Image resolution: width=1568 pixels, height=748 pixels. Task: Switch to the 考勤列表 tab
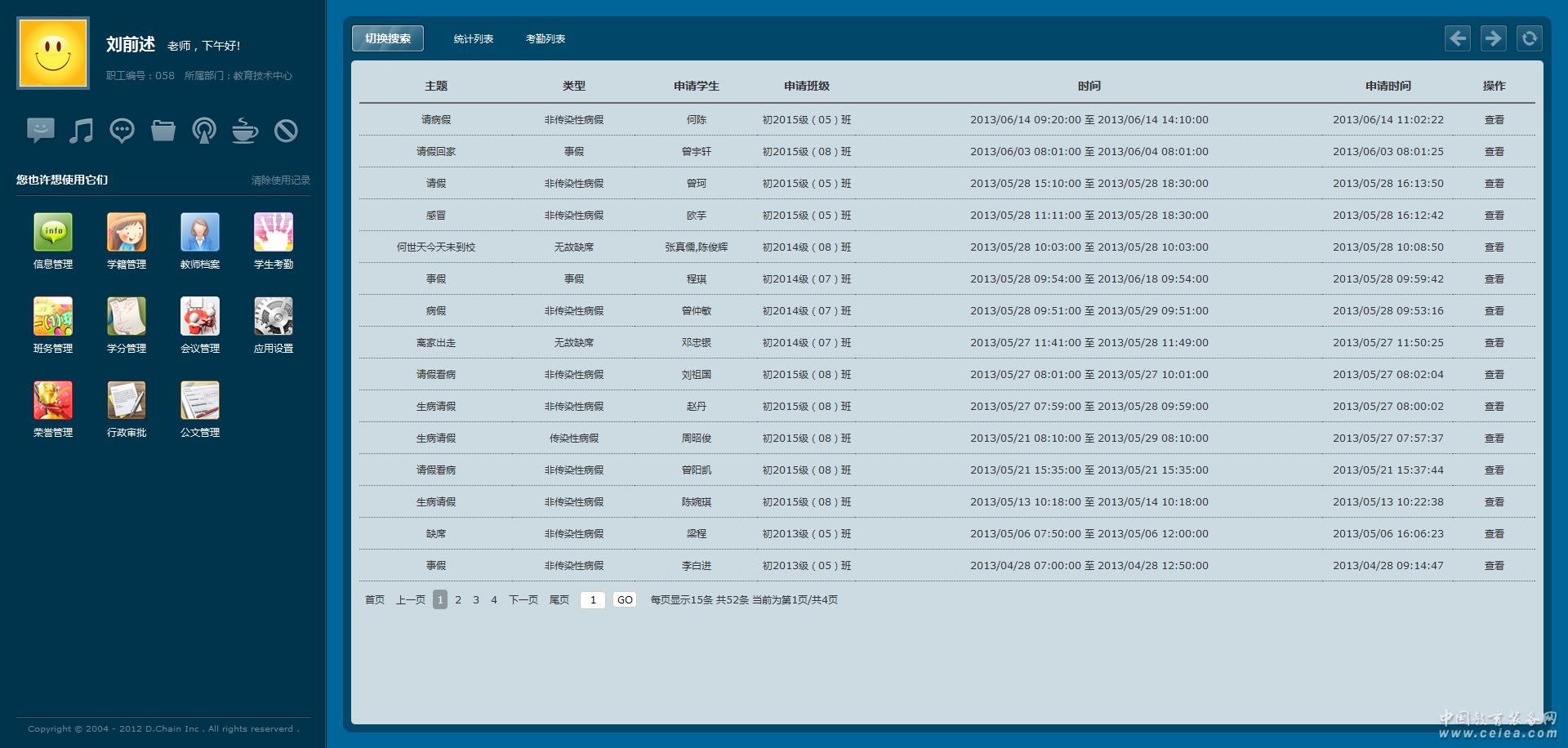point(546,39)
